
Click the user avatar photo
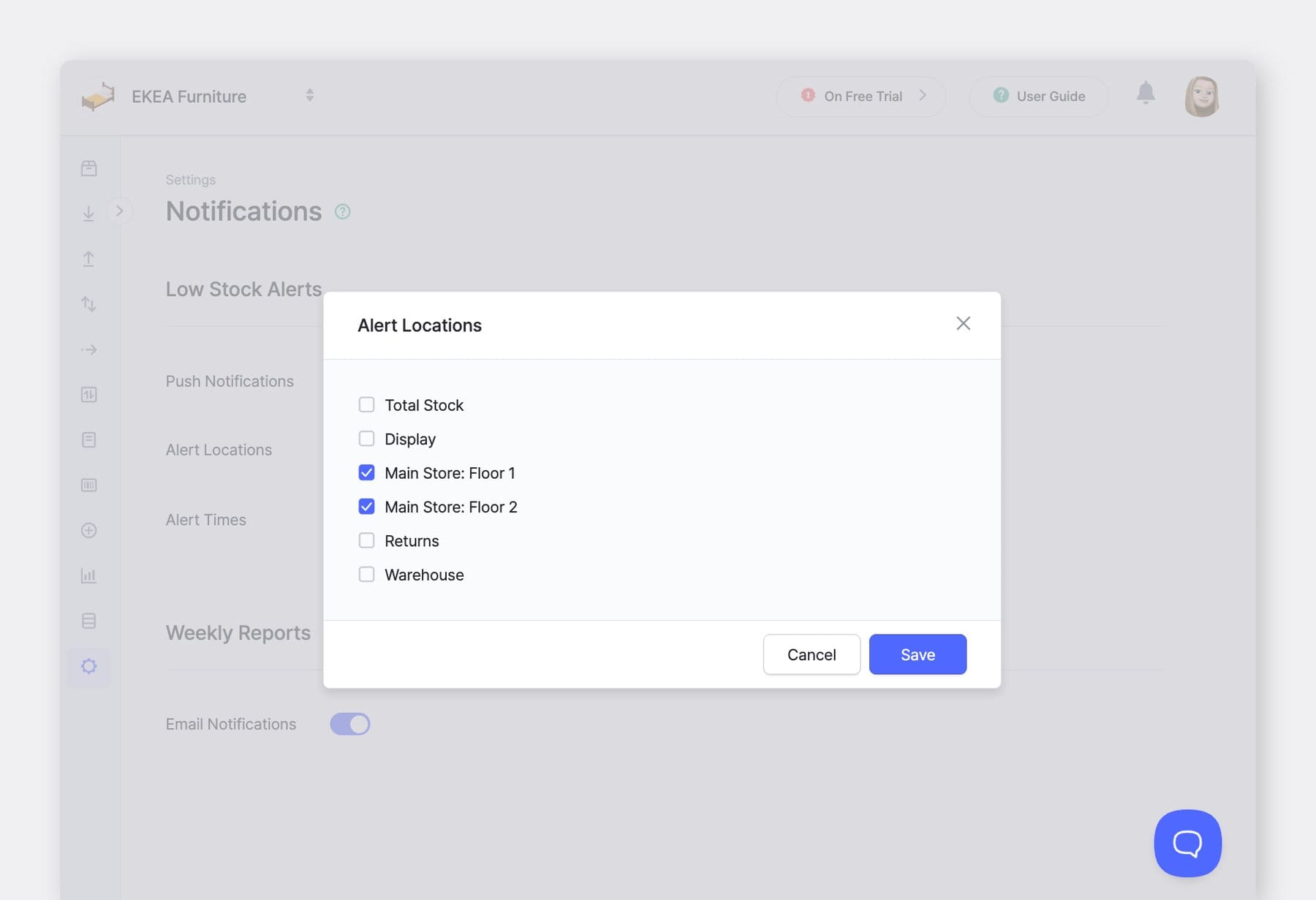point(1202,96)
